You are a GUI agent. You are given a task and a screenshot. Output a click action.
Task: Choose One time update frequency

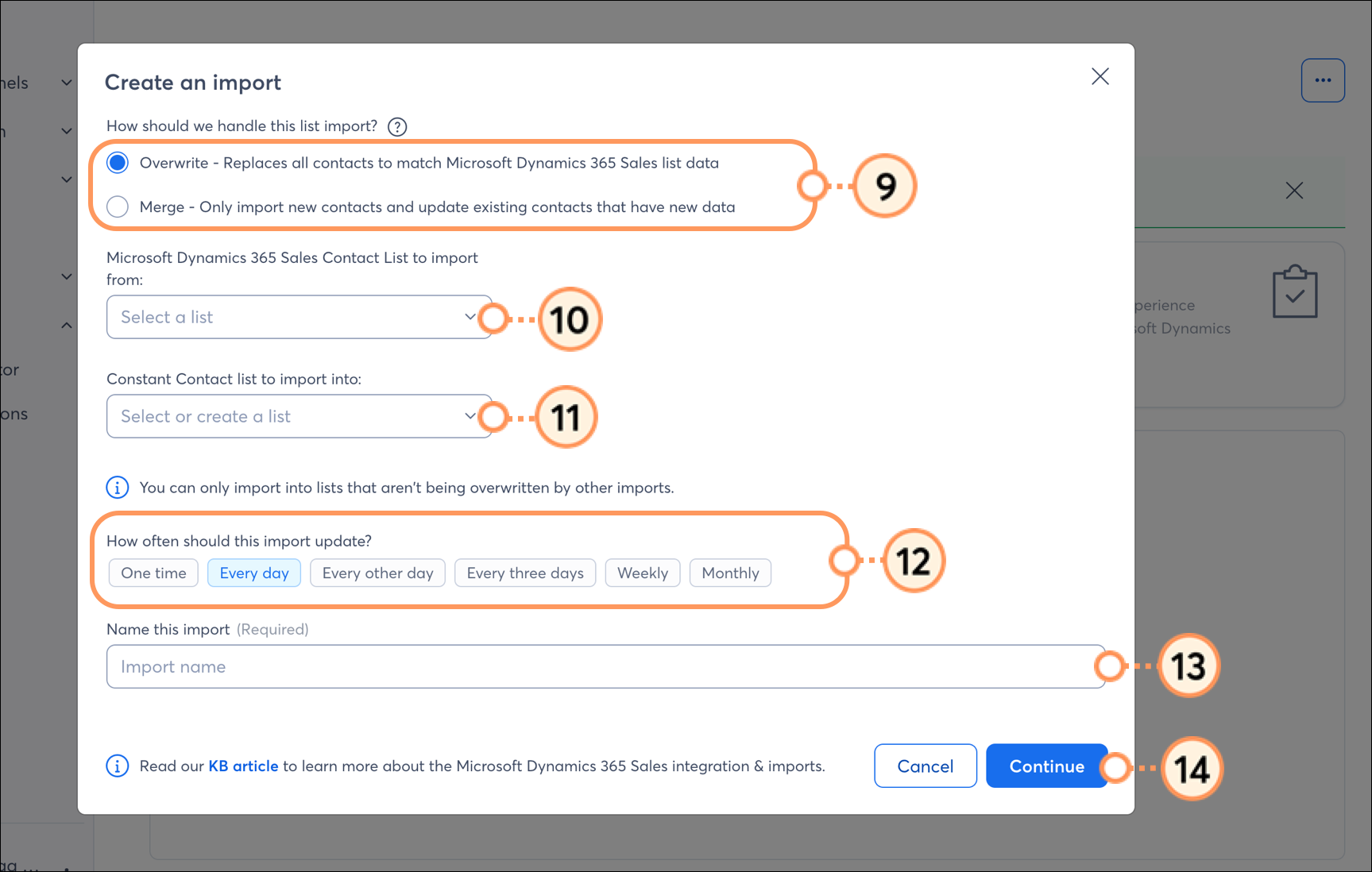click(x=154, y=573)
